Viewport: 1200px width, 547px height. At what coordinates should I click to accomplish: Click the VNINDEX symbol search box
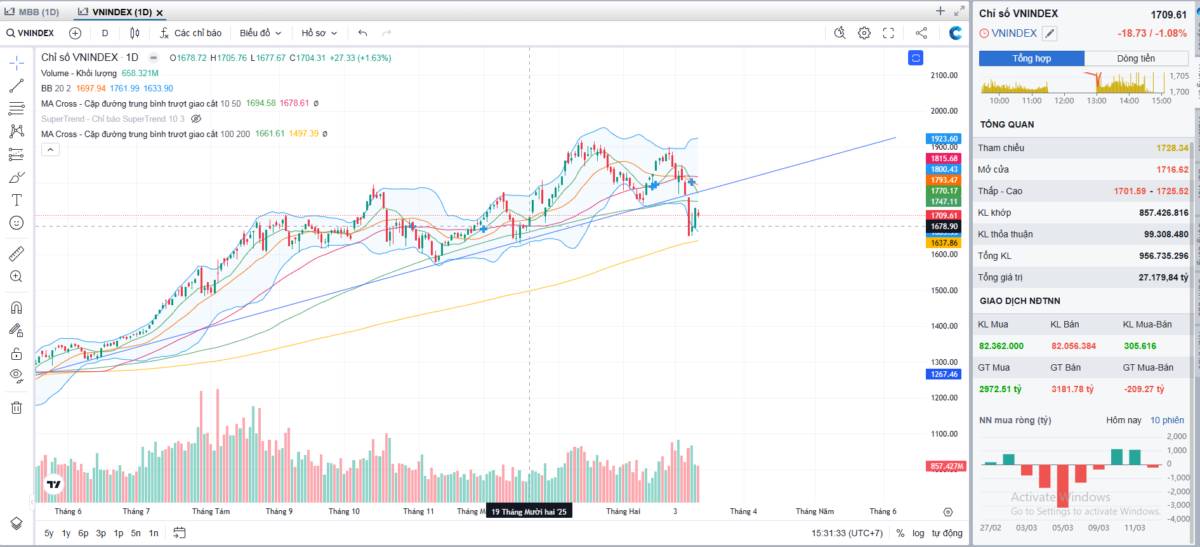(x=31, y=33)
